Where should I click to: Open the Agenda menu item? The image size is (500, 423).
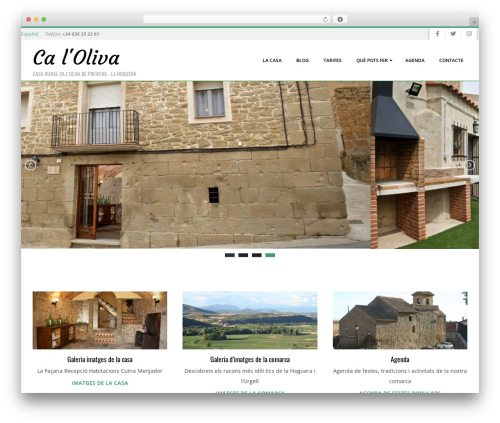click(x=415, y=60)
